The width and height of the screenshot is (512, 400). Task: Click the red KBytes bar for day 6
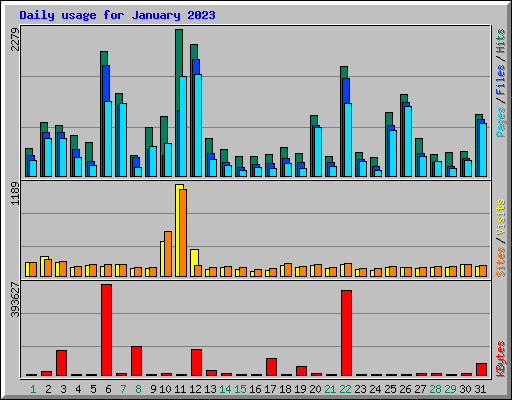[x=107, y=330]
